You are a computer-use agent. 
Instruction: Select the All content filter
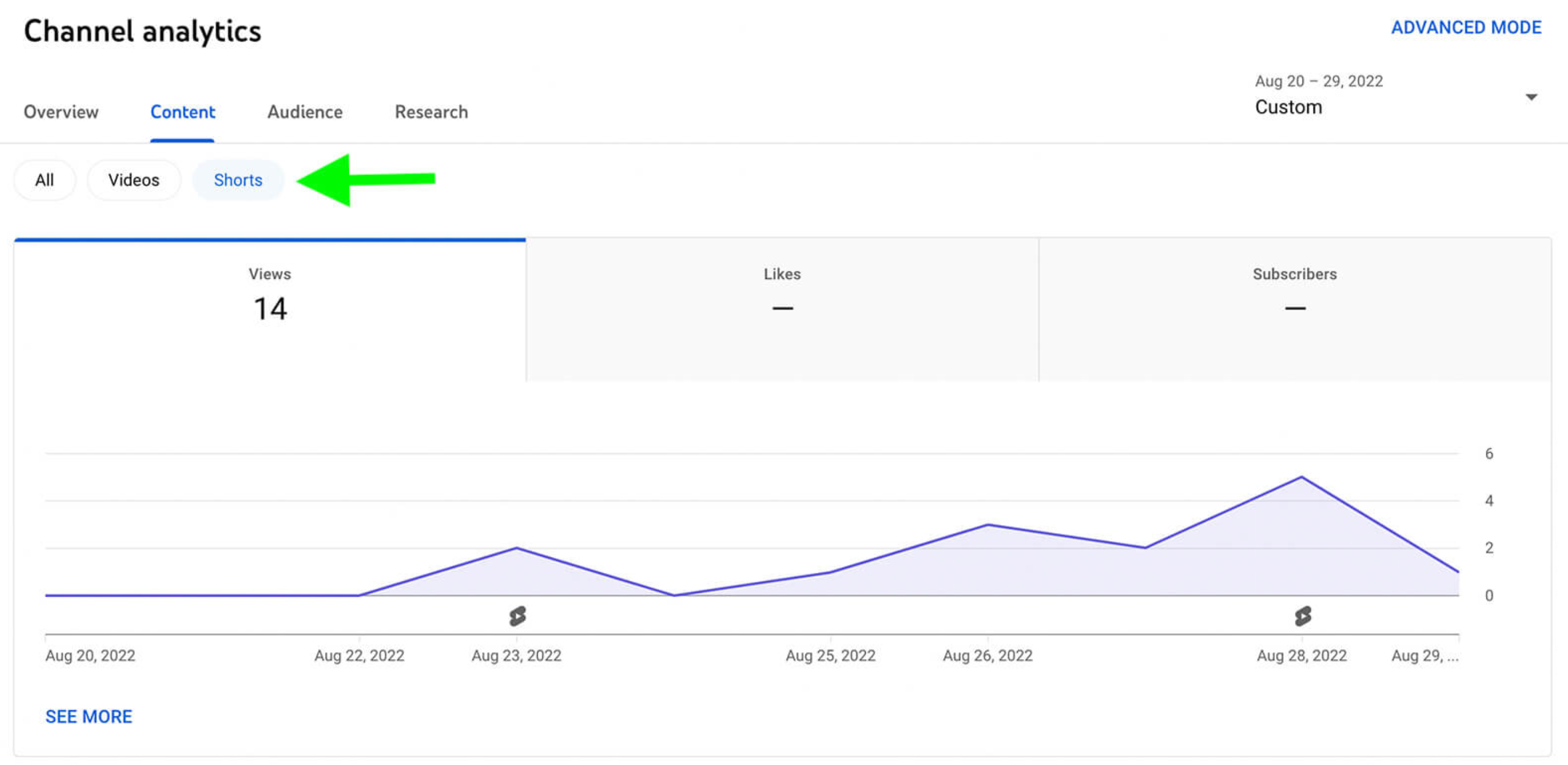click(44, 179)
